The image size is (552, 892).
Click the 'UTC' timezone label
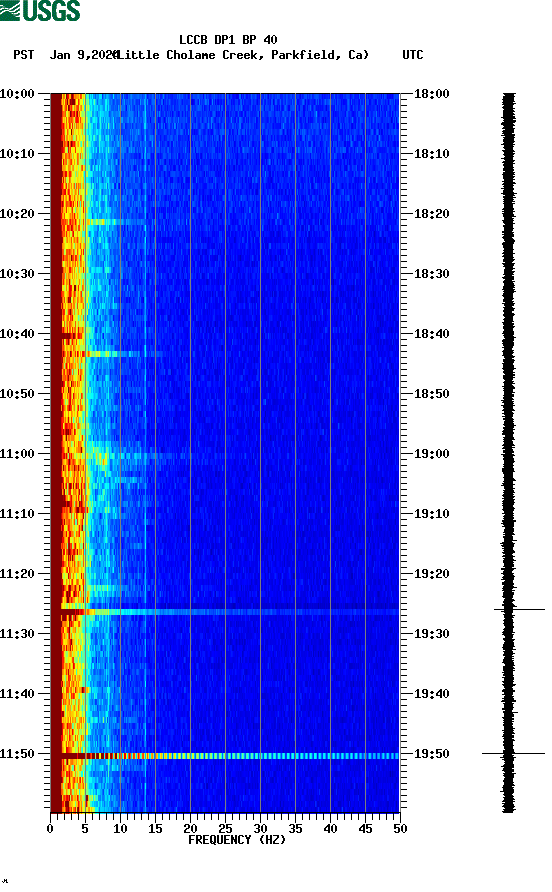pyautogui.click(x=413, y=55)
